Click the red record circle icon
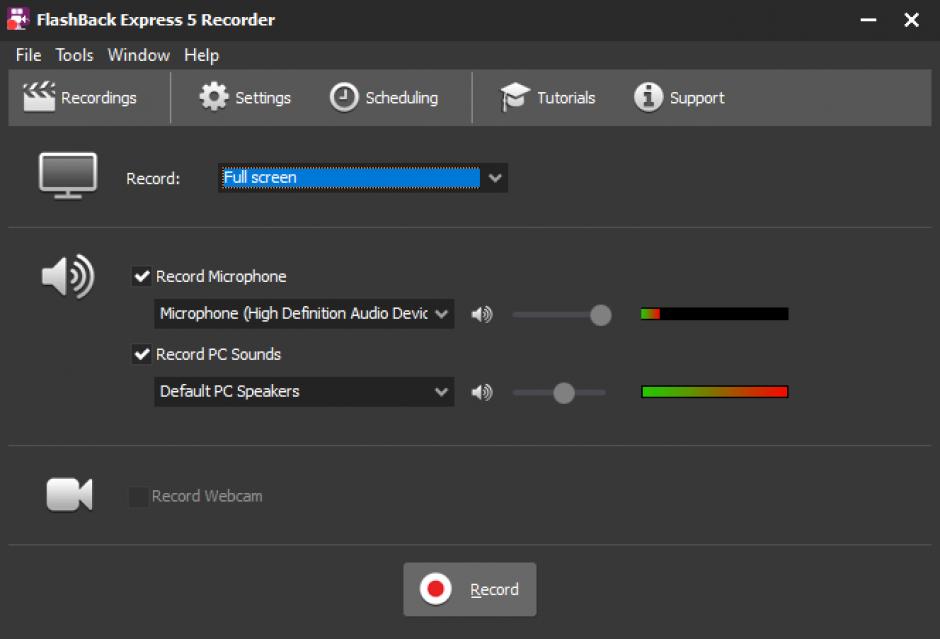Image resolution: width=940 pixels, height=639 pixels. point(436,589)
